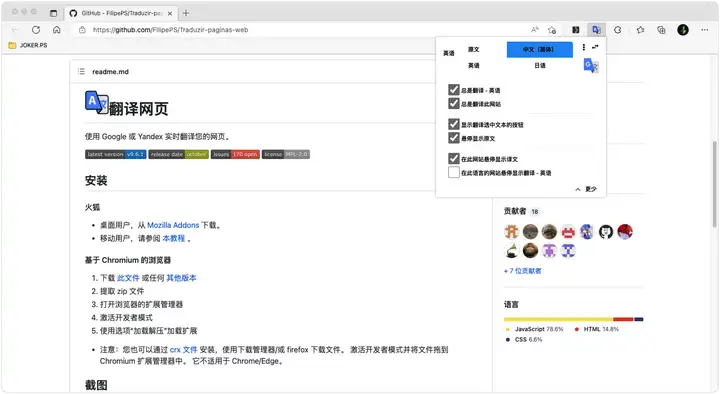Click the readme.md file title
The image size is (720, 394).
[110, 72]
